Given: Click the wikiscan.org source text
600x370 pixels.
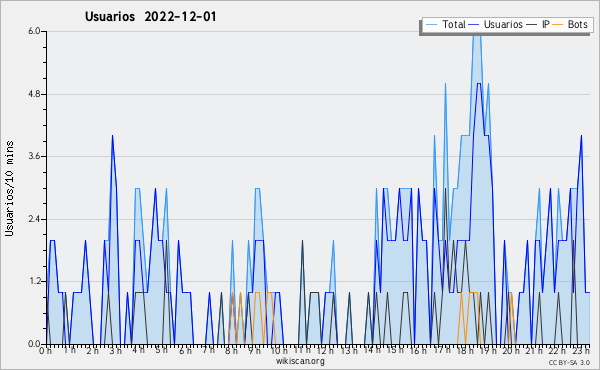Looking at the screenshot, I should coord(300,361).
